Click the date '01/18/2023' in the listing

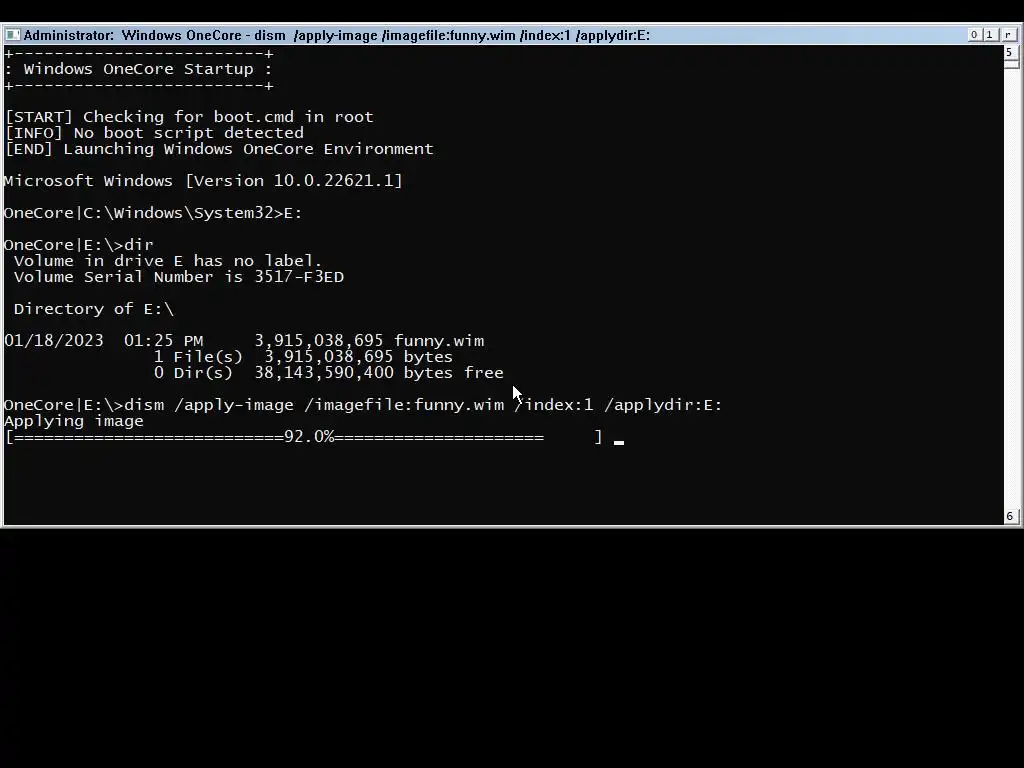(54, 341)
